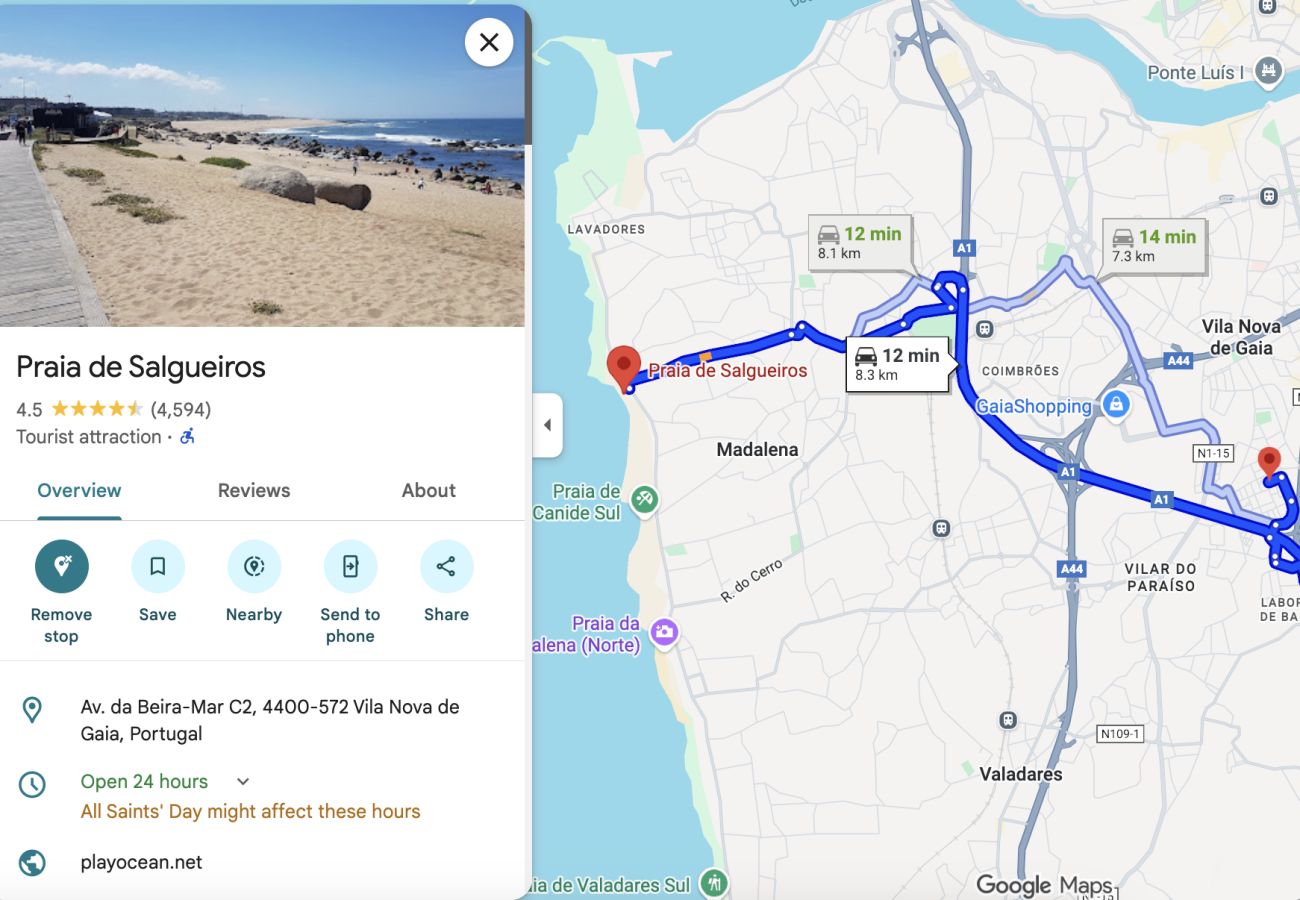Viewport: 1300px width, 900px height.
Task: Save Praia de Salgueiros with bookmark icon
Action: click(x=158, y=567)
